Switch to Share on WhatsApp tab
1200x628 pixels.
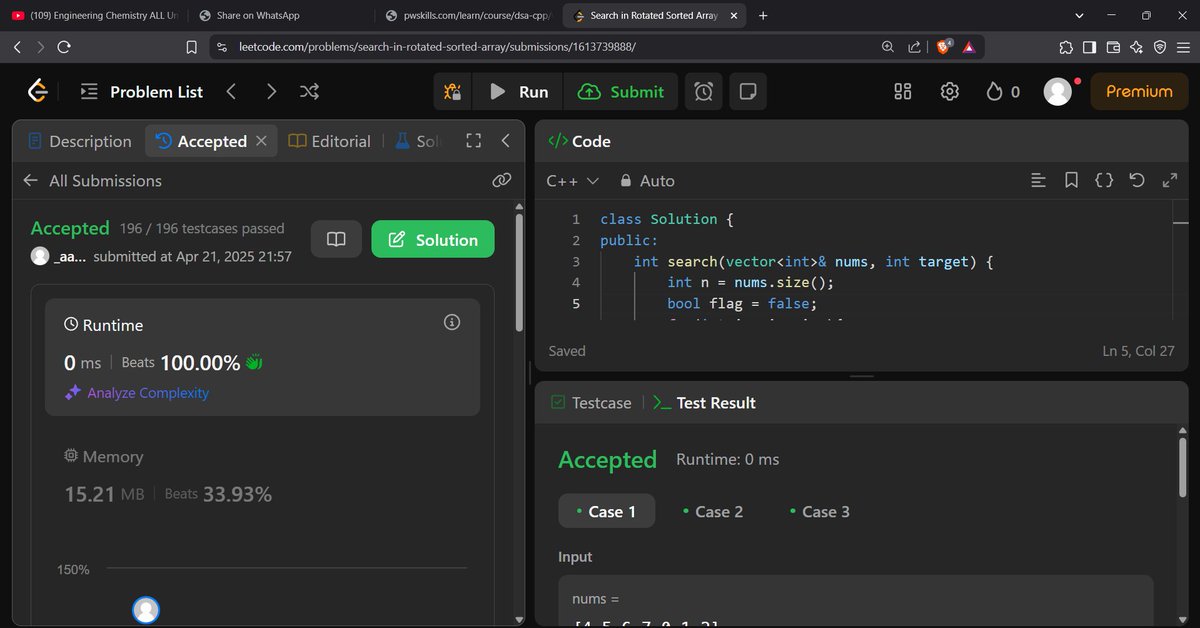click(x=281, y=15)
